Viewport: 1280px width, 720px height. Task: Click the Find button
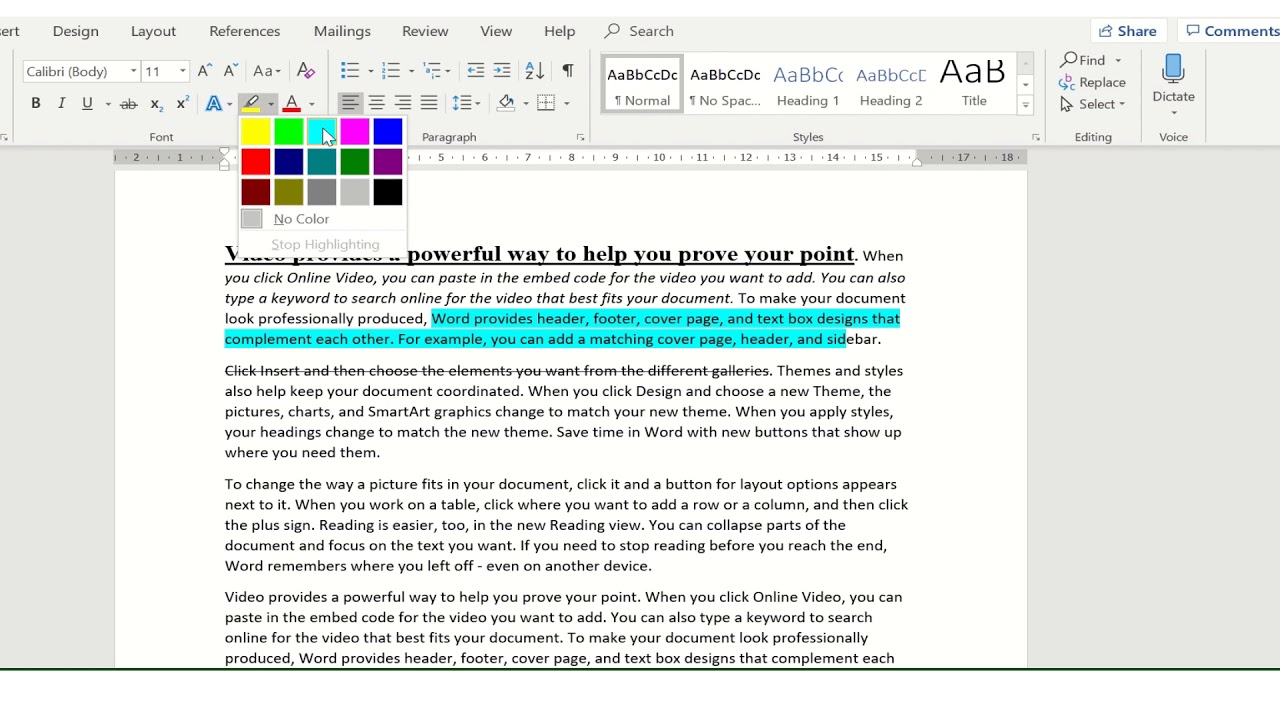[x=1084, y=60]
